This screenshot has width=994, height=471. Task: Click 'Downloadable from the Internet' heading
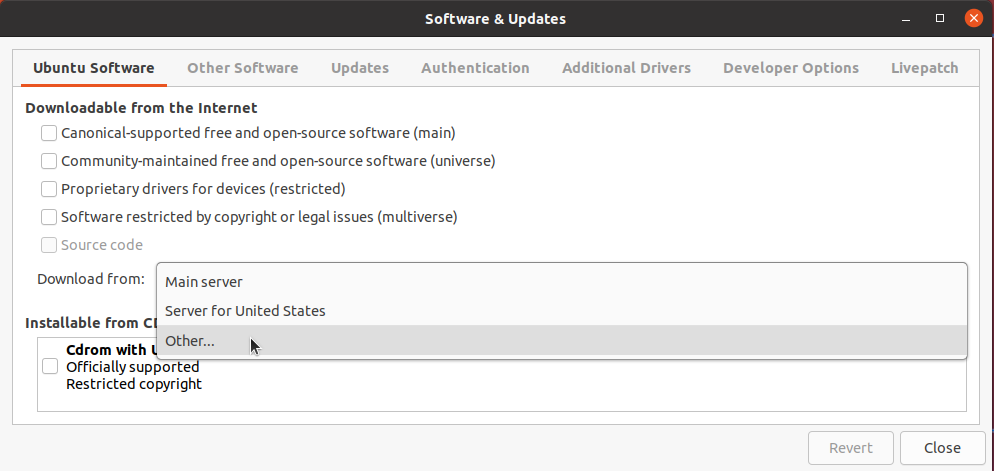(141, 108)
